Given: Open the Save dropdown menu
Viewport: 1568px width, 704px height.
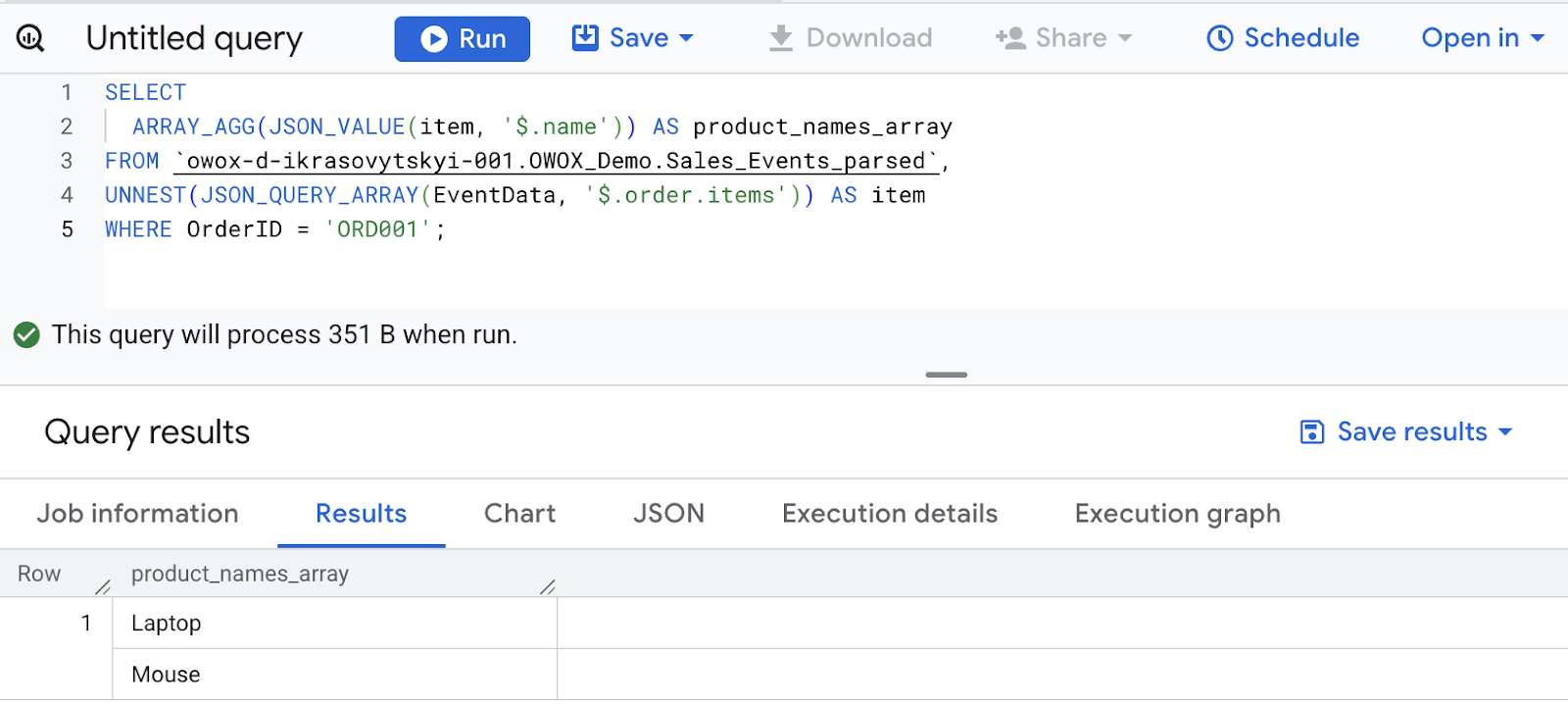Looking at the screenshot, I should pos(633,38).
